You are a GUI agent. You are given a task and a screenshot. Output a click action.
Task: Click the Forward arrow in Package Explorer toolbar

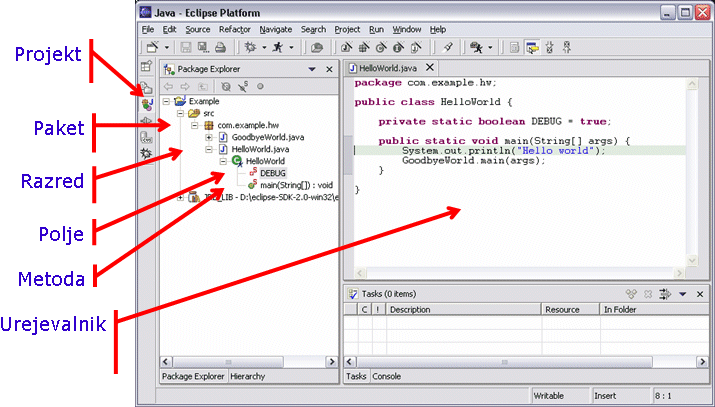point(185,86)
